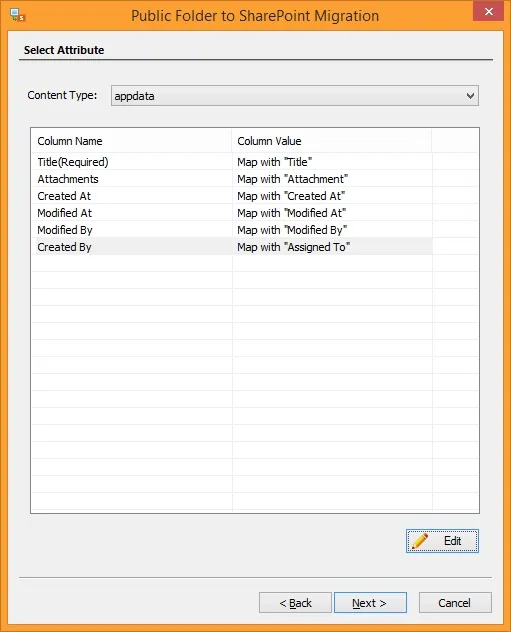Select the Modified By column name
Image resolution: width=511 pixels, height=632 pixels.
coord(65,230)
